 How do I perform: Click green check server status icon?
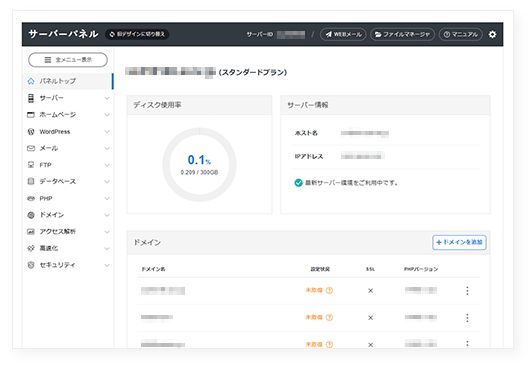[x=298, y=183]
